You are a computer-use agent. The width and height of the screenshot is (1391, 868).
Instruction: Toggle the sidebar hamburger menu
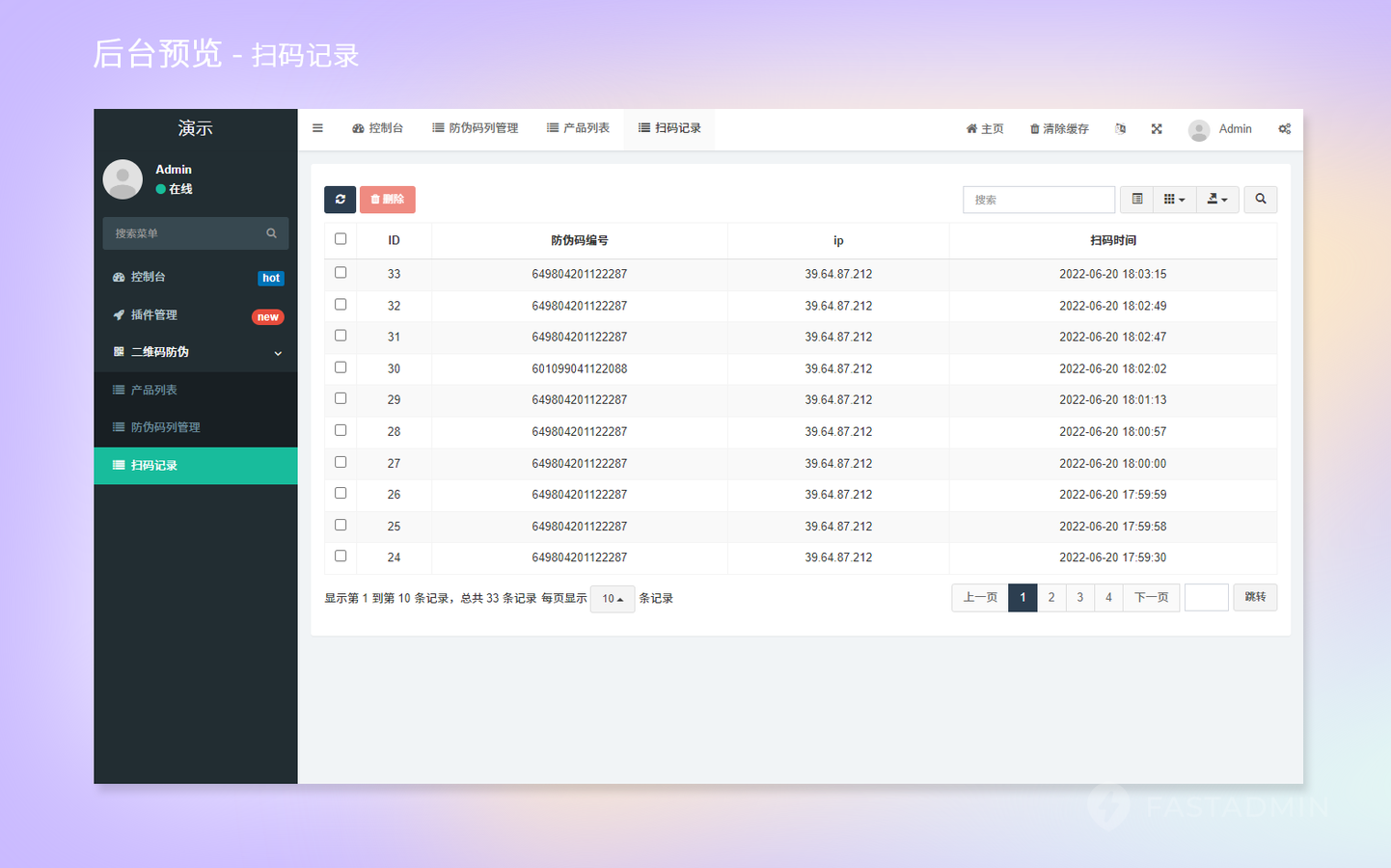(x=317, y=128)
